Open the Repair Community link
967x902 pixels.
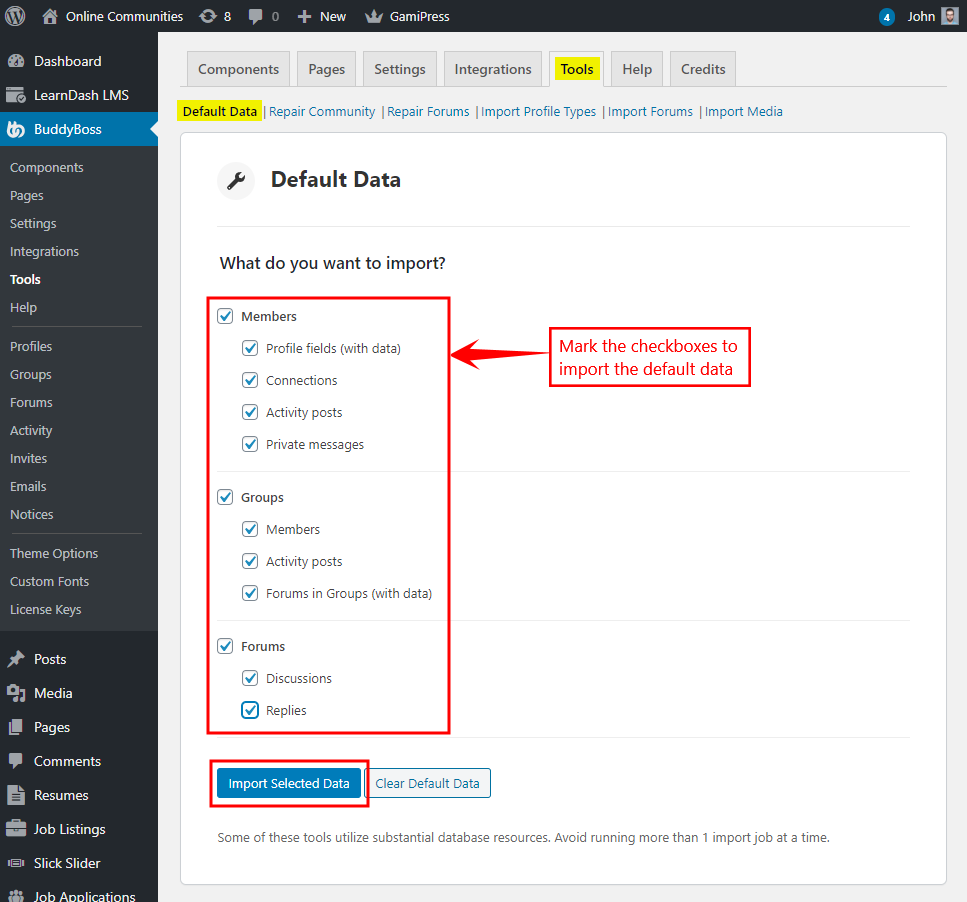tap(322, 111)
